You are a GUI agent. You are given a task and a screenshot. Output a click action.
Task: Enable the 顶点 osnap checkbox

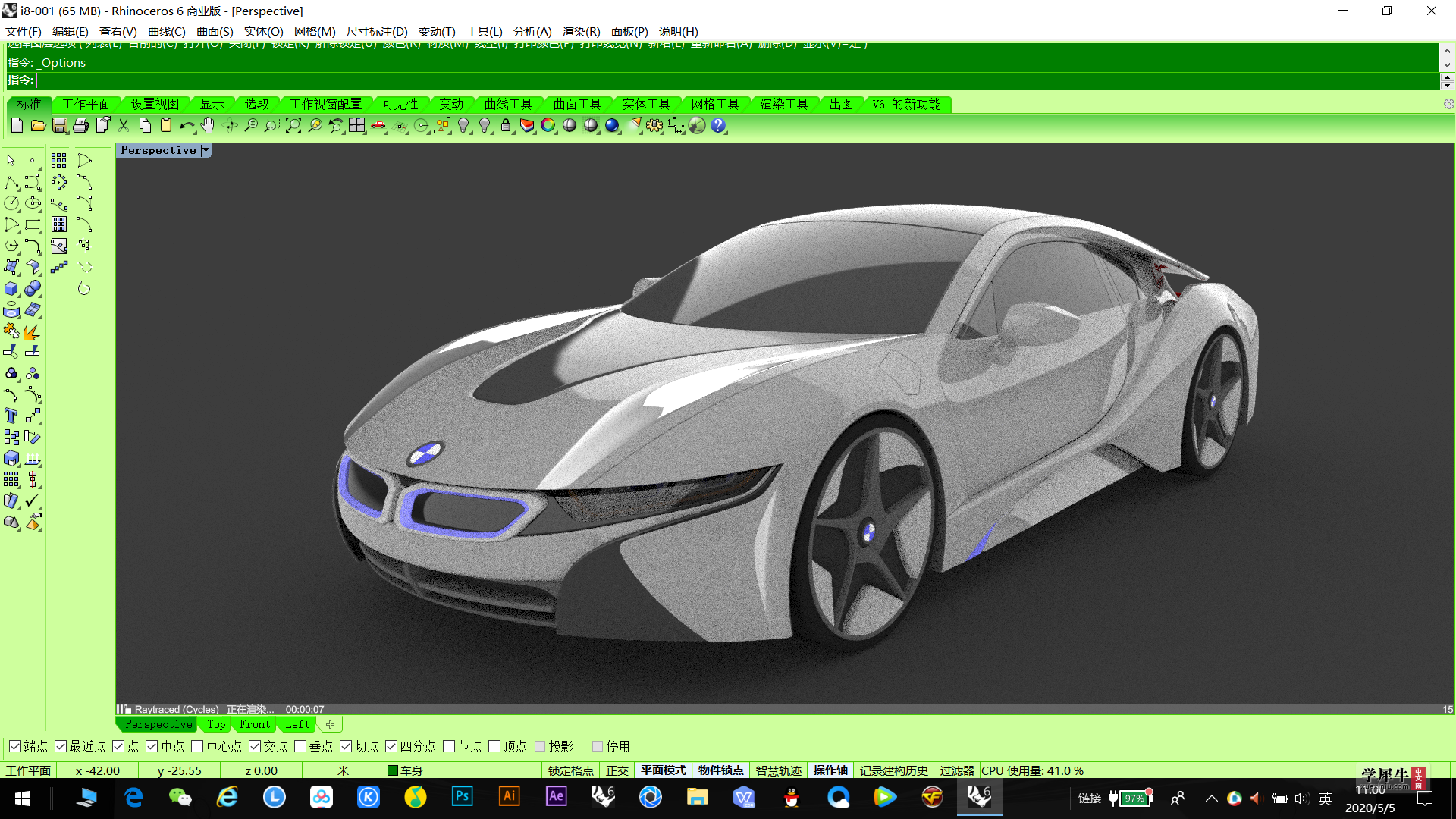(494, 746)
